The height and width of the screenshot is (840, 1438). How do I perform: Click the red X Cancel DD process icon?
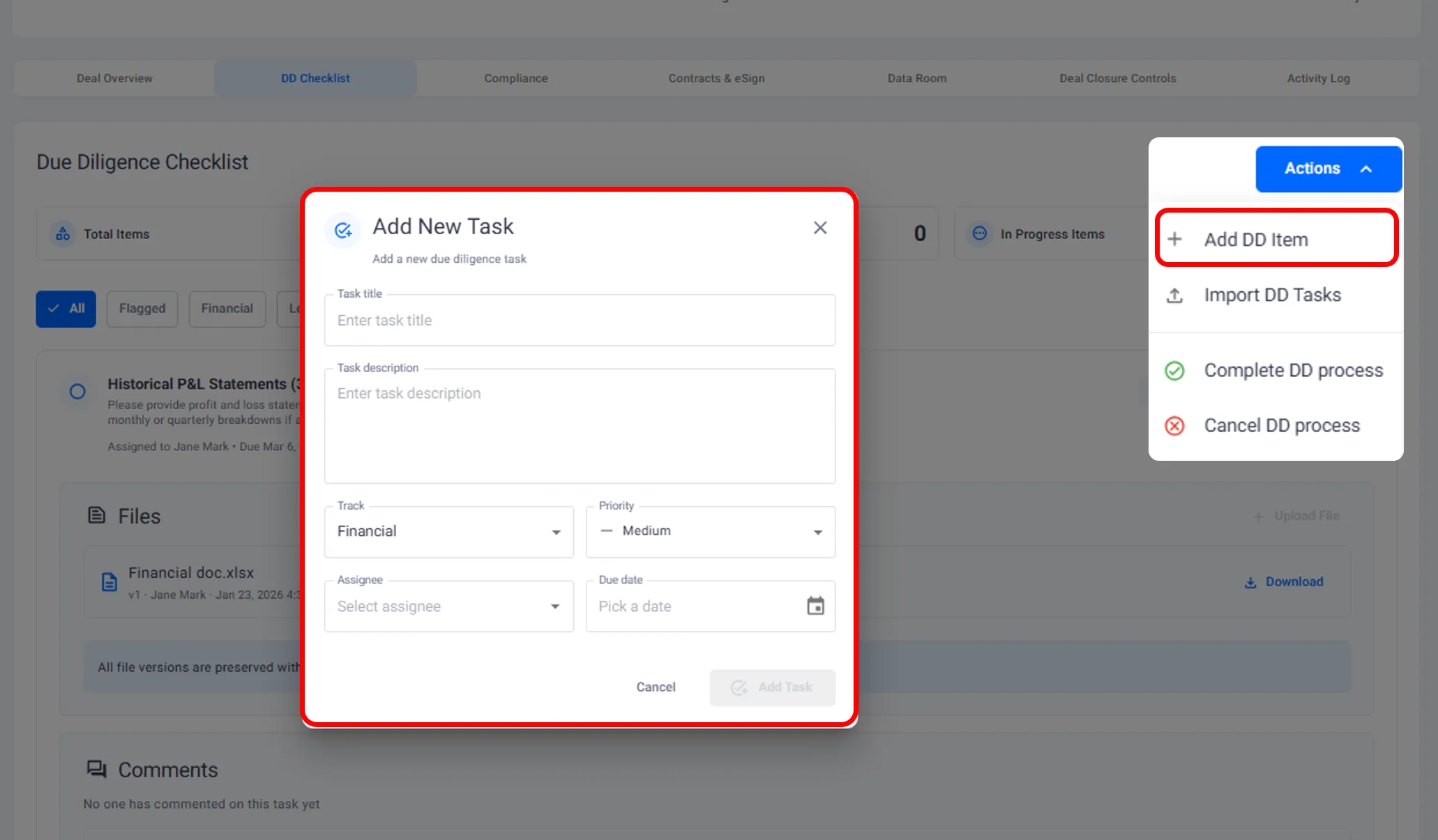[x=1174, y=425]
